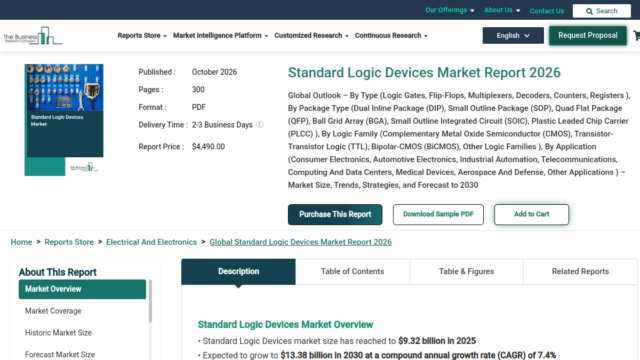Click the report cover thumbnail

pos(64,120)
